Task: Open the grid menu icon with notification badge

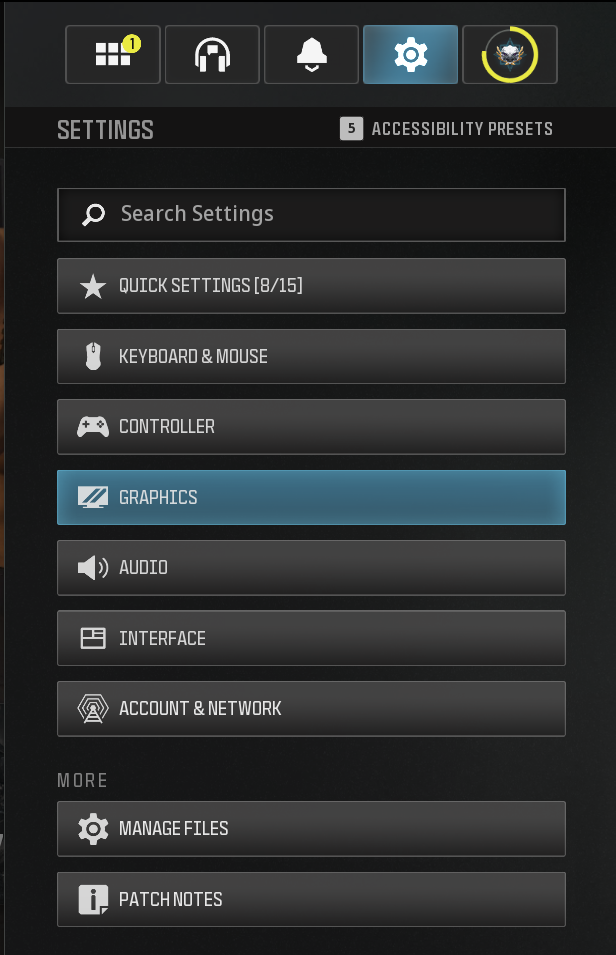Action: (112, 55)
